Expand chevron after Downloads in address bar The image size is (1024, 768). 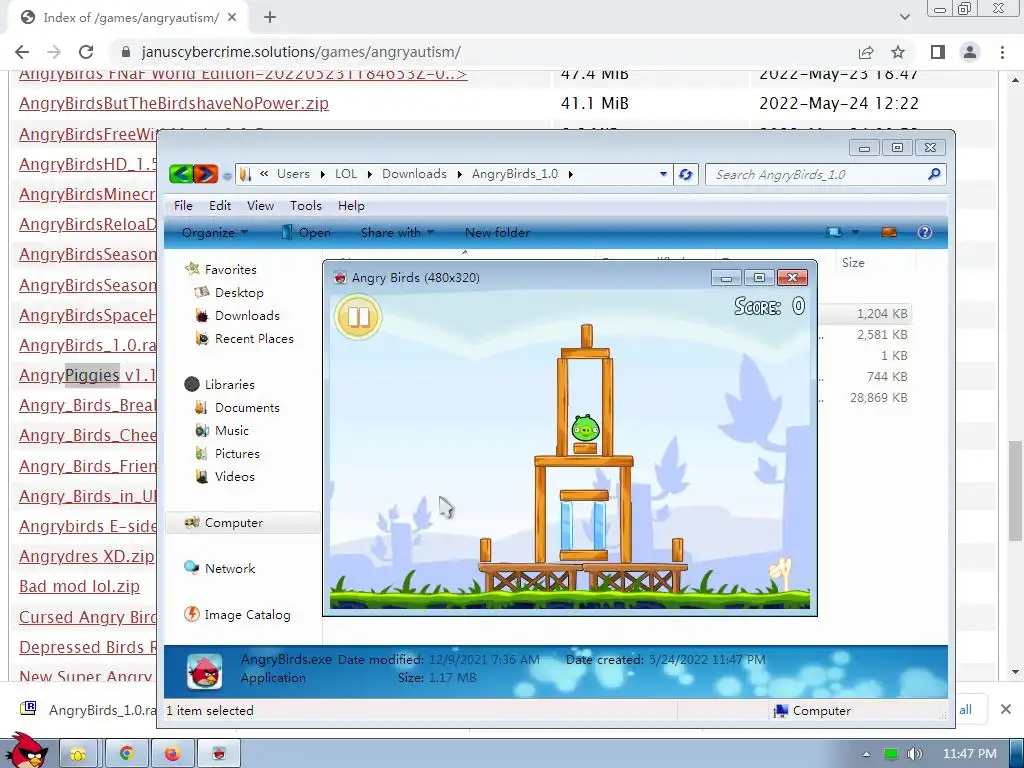coord(460,174)
